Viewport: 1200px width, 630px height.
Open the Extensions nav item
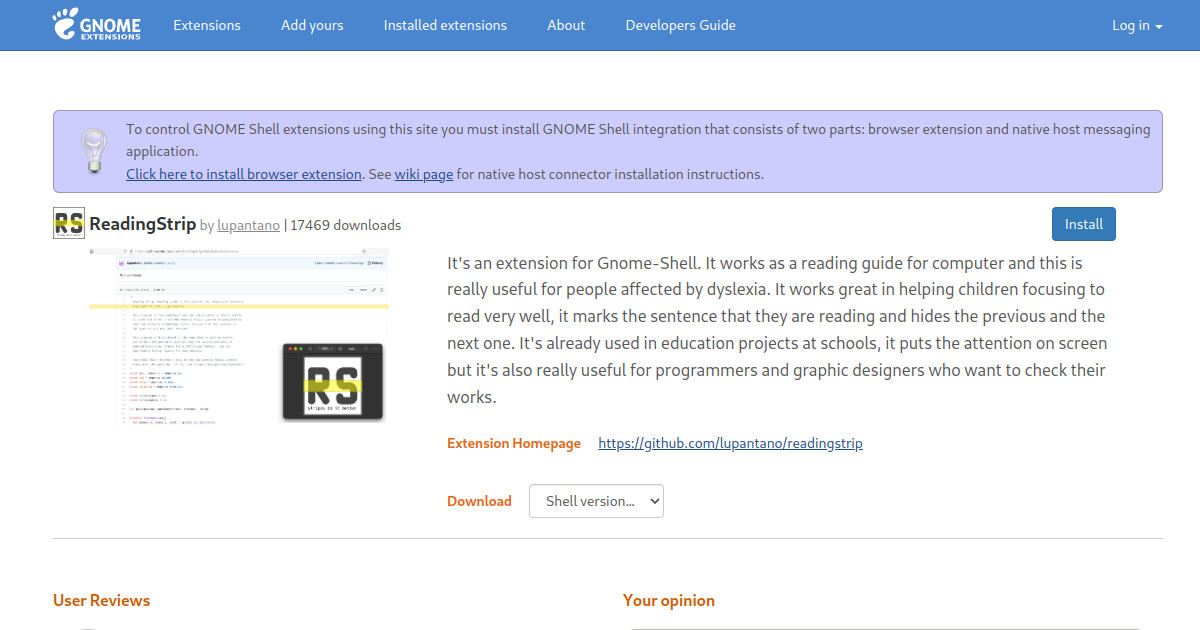207,25
